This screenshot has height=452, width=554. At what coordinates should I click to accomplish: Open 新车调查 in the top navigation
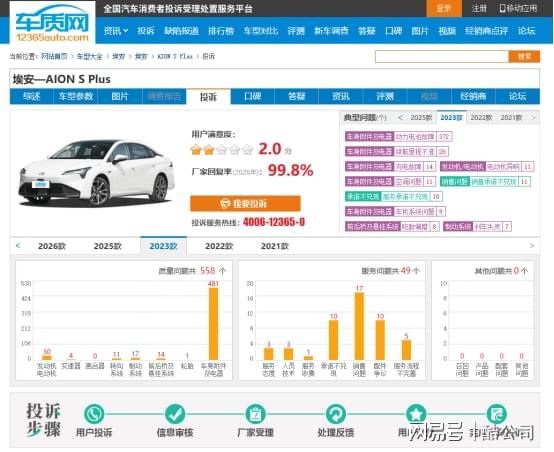[331, 31]
